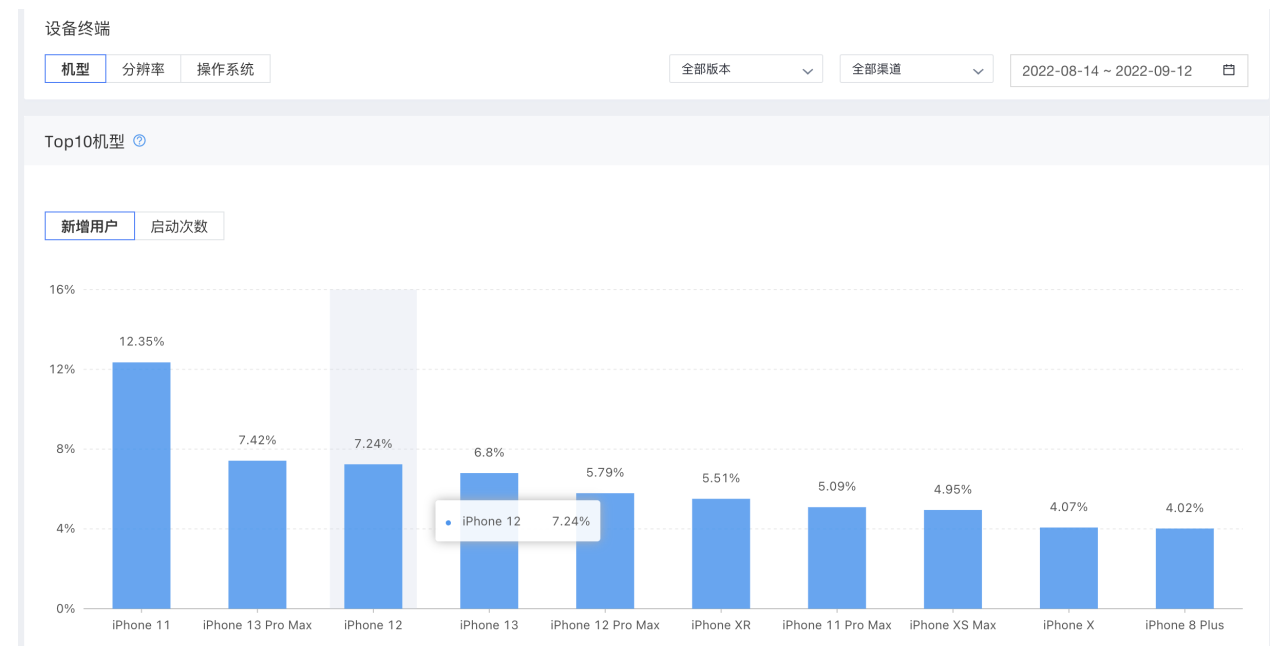Click the iPhone 13 bar
1270x646 pixels.
(x=489, y=540)
